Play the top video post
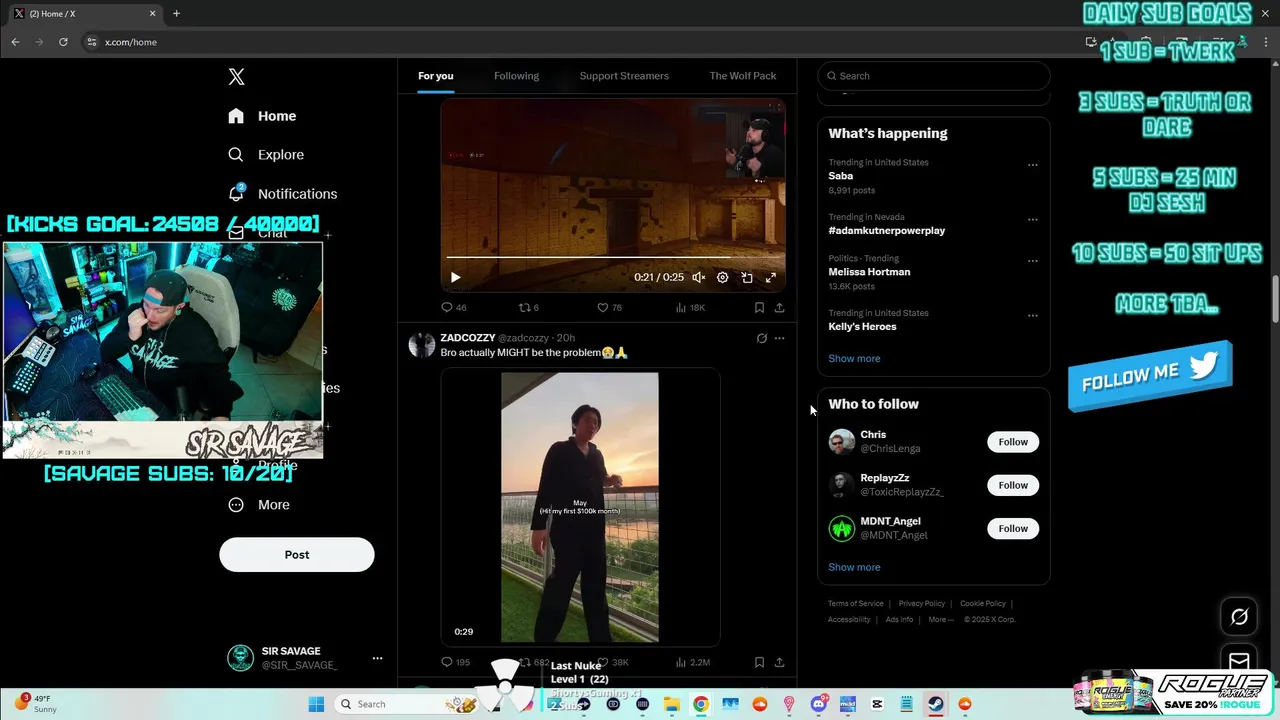Image resolution: width=1280 pixels, height=720 pixels. pos(455,278)
